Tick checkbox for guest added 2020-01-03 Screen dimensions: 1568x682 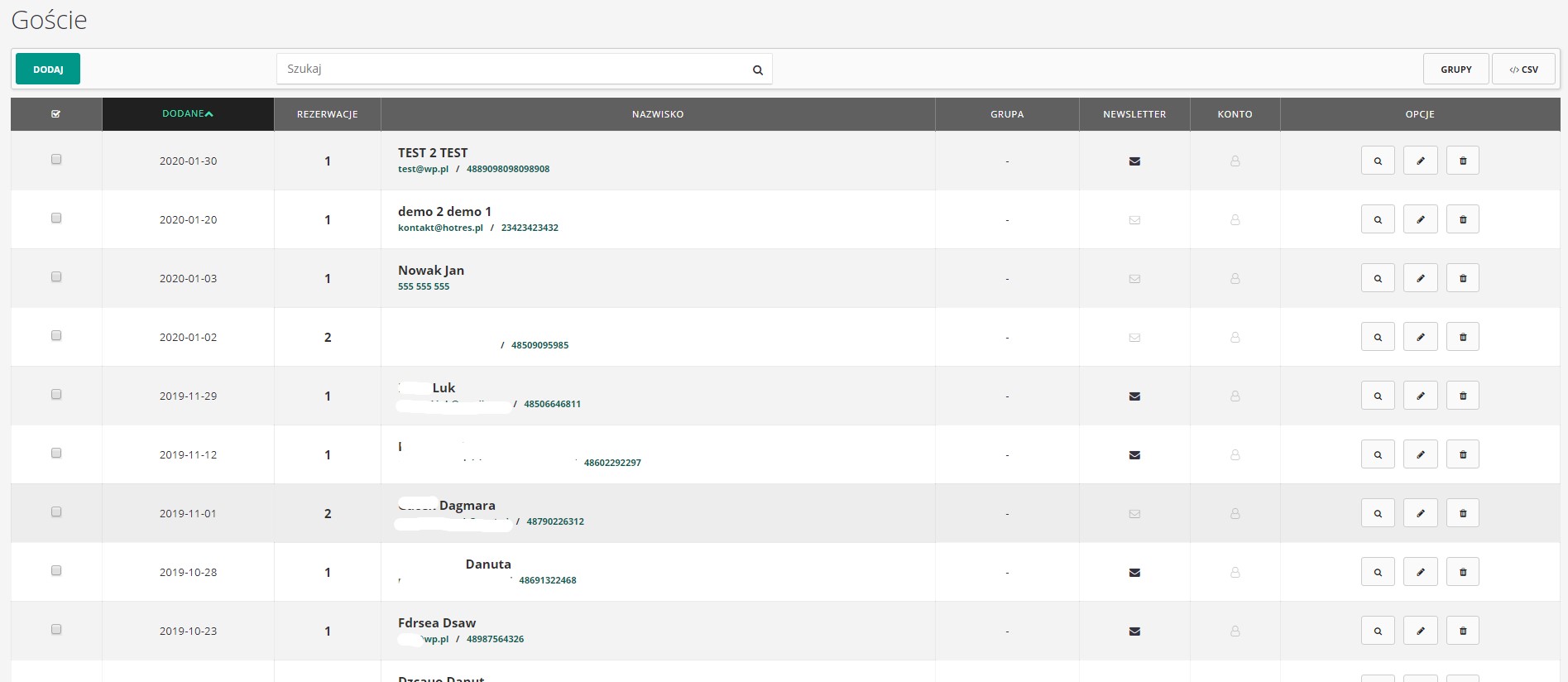pos(56,276)
